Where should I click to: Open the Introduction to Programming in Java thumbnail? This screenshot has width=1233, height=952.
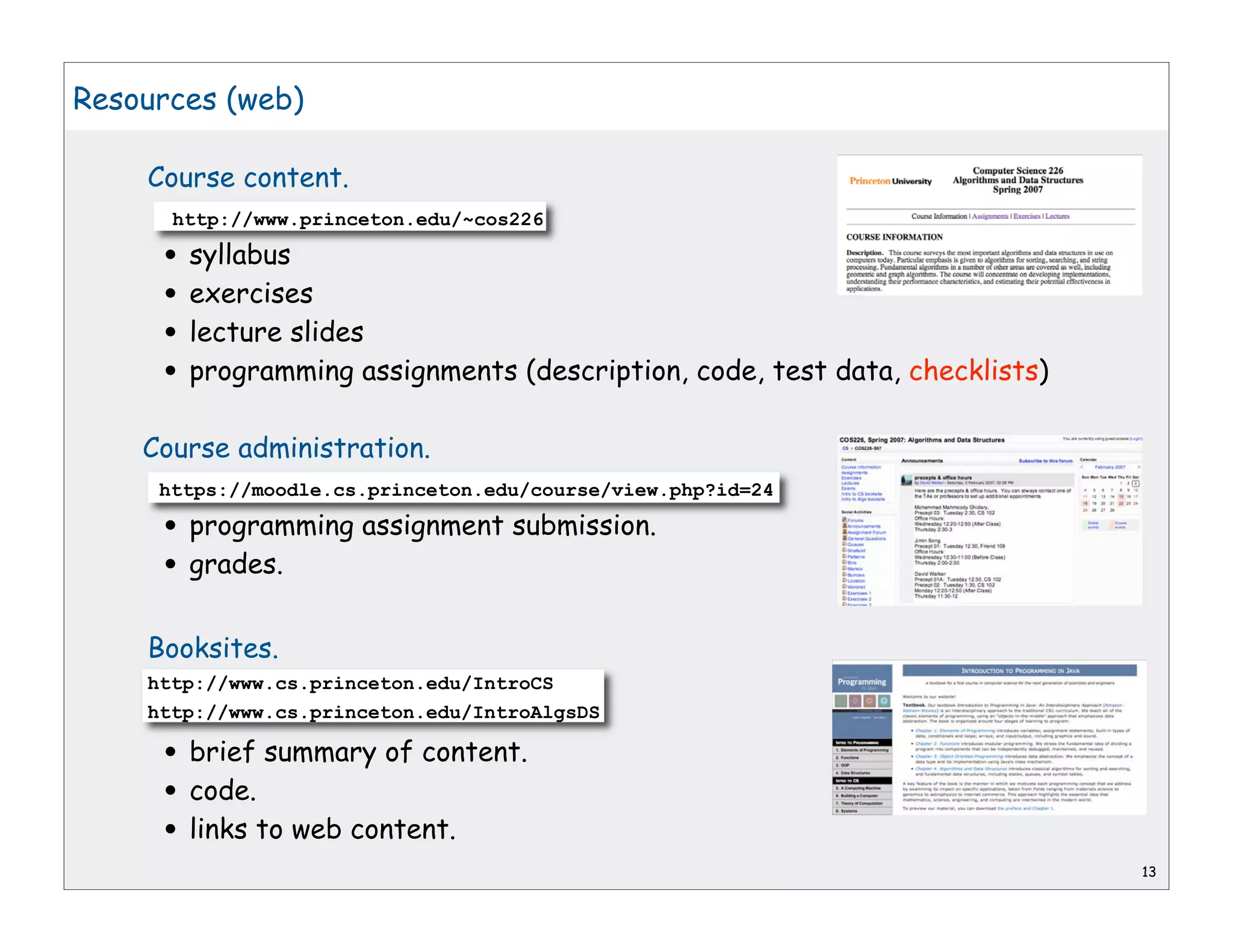point(989,738)
